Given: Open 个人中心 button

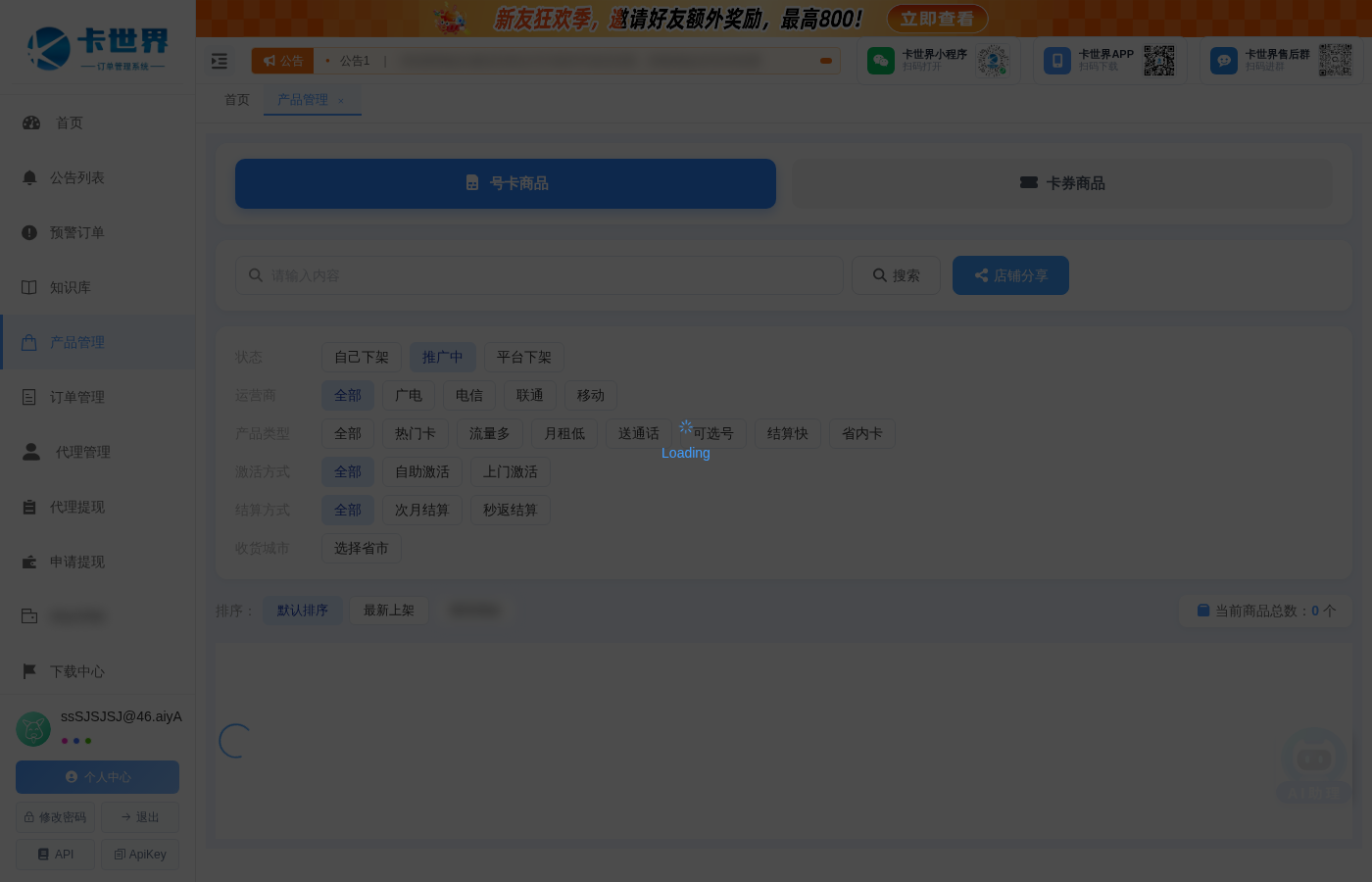Looking at the screenshot, I should (x=97, y=777).
